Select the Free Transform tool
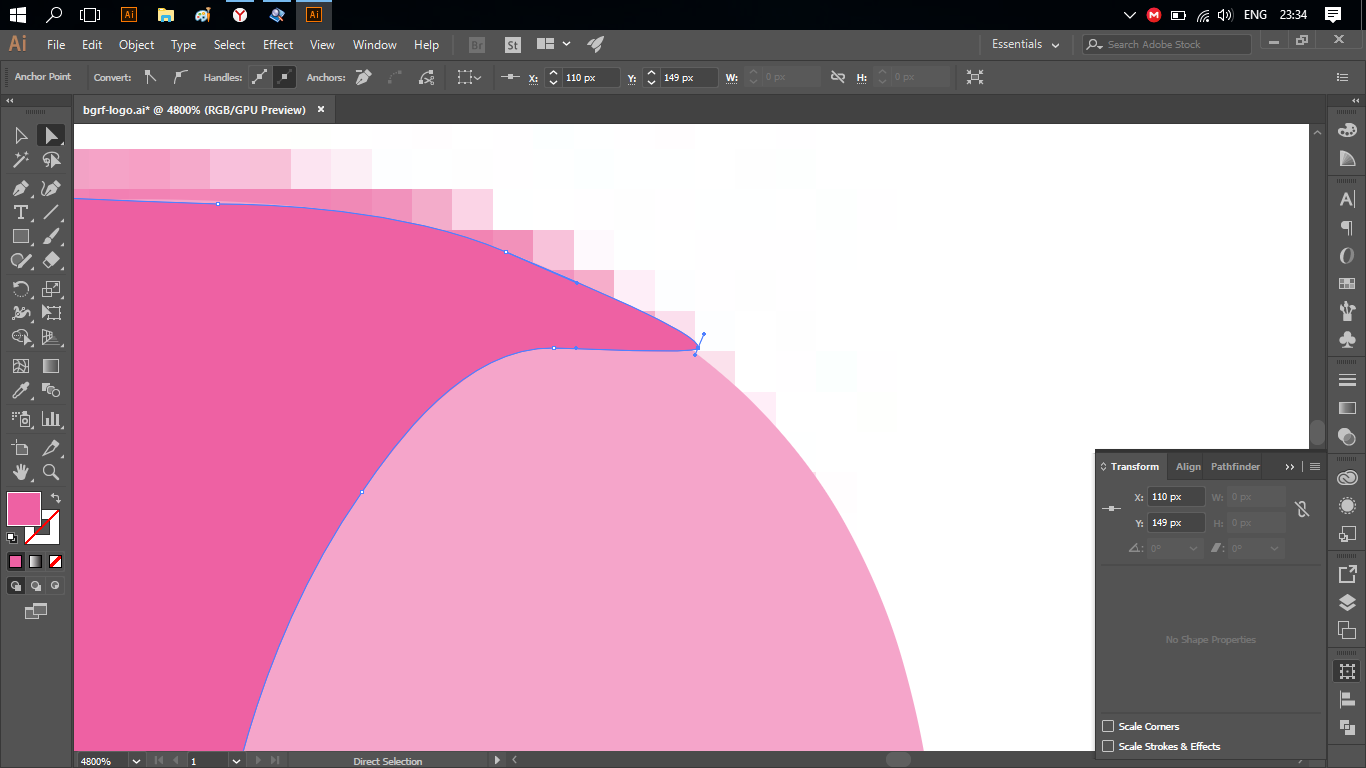Screen dimensions: 1366x768 [51, 313]
